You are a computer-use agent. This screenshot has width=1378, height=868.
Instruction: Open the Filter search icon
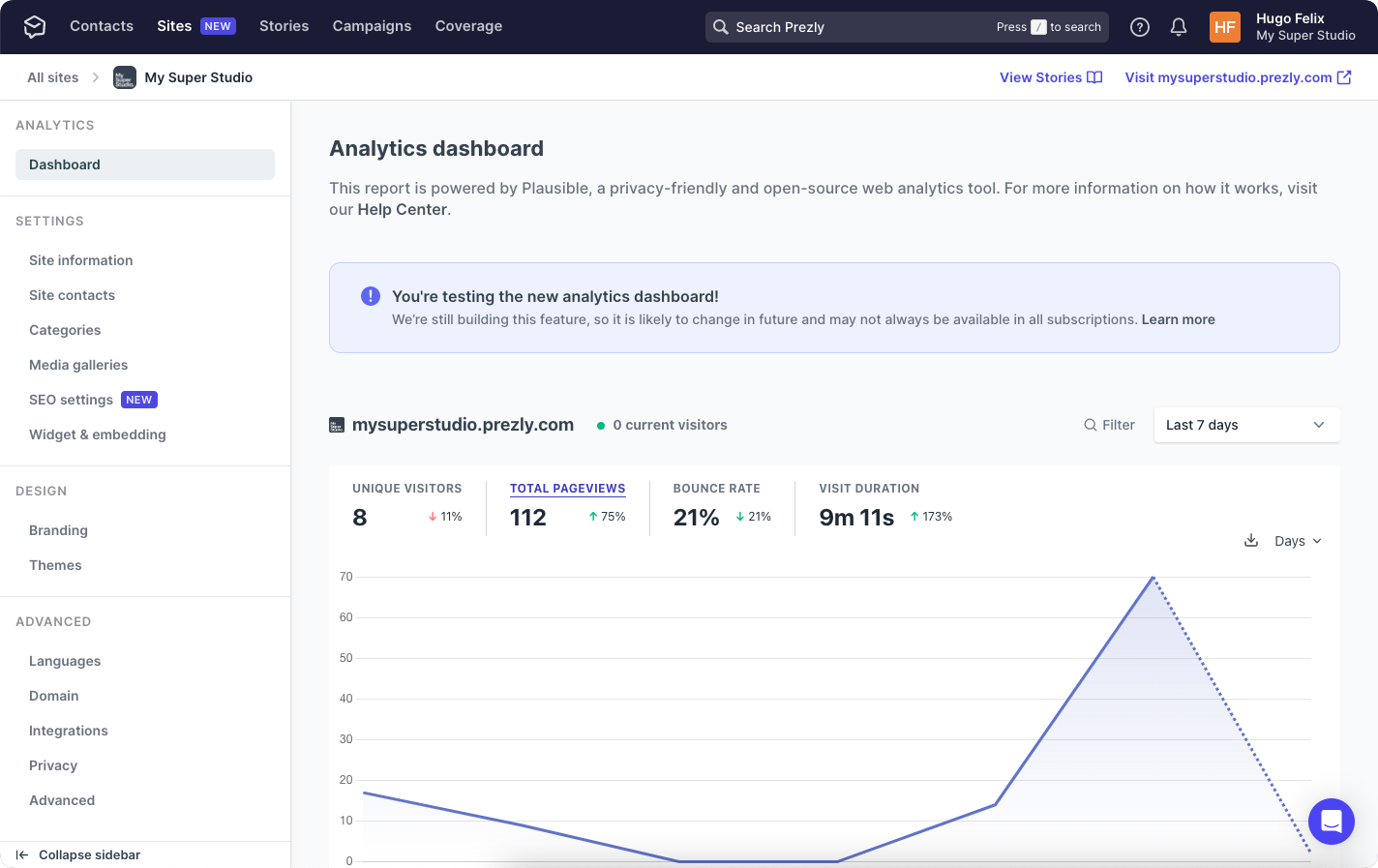pos(1091,425)
